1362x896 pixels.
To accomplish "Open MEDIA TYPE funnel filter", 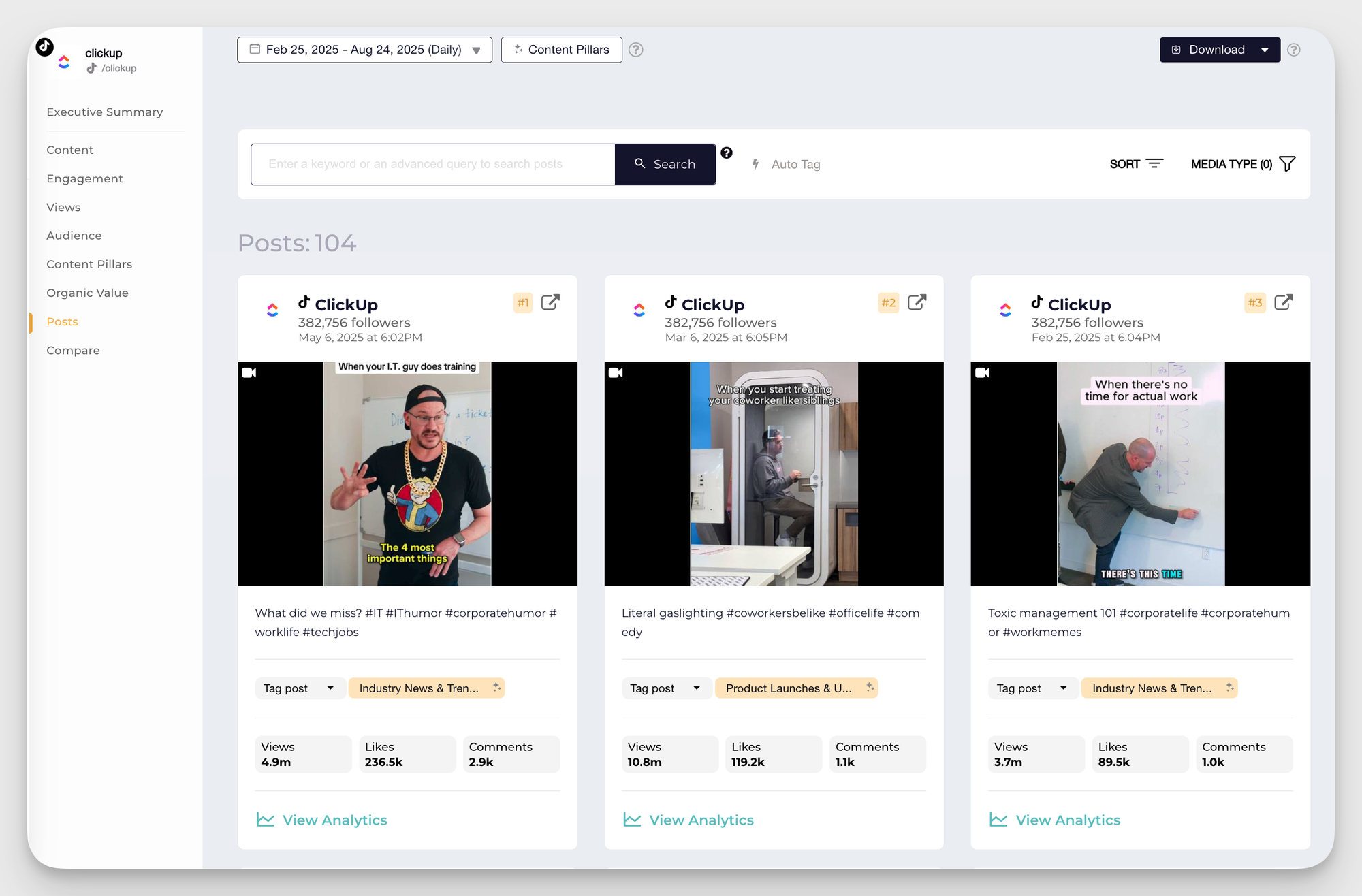I will (1287, 164).
